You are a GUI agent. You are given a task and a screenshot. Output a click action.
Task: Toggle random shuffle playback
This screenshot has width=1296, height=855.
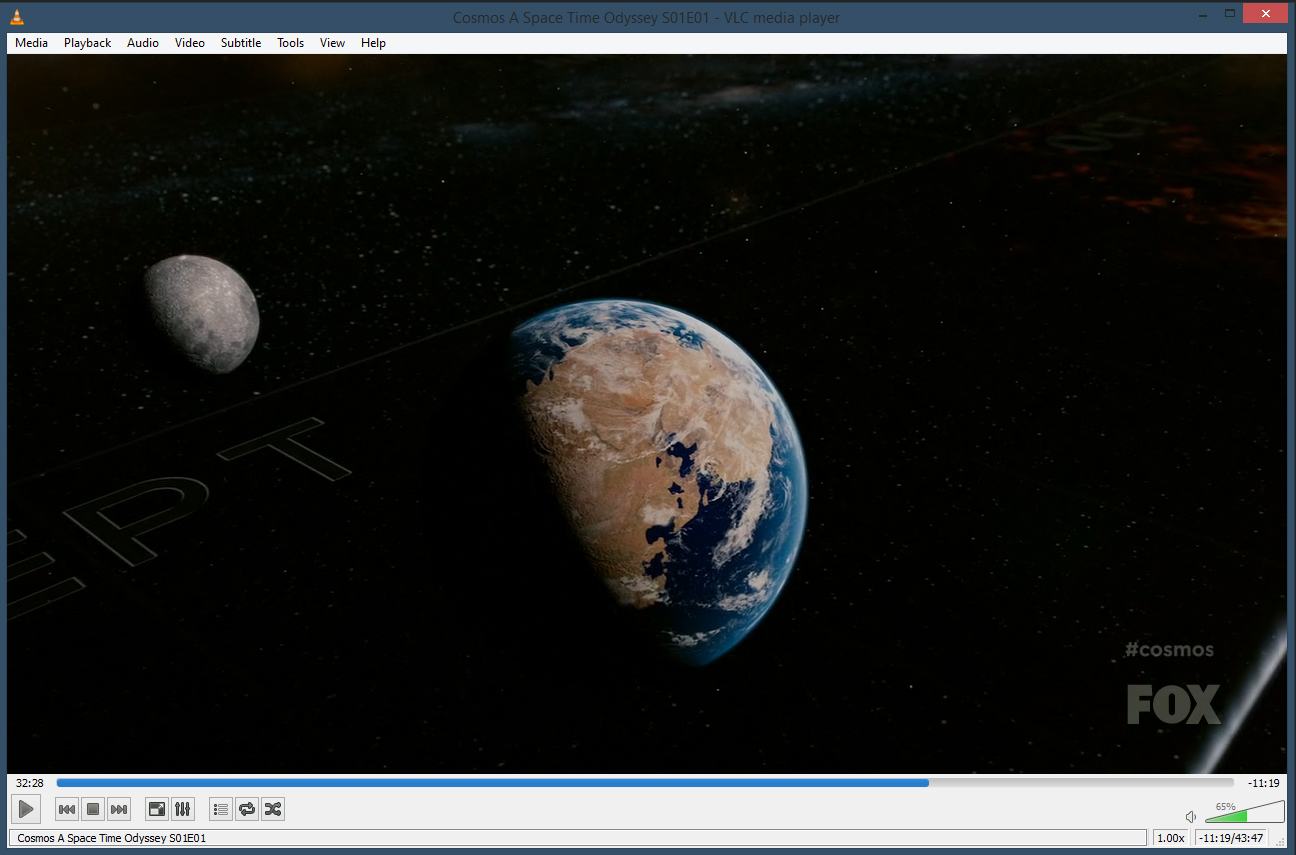pyautogui.click(x=273, y=809)
